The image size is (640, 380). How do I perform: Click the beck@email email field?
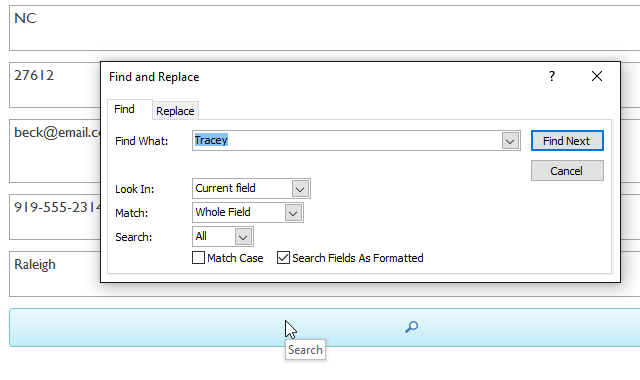coord(55,151)
